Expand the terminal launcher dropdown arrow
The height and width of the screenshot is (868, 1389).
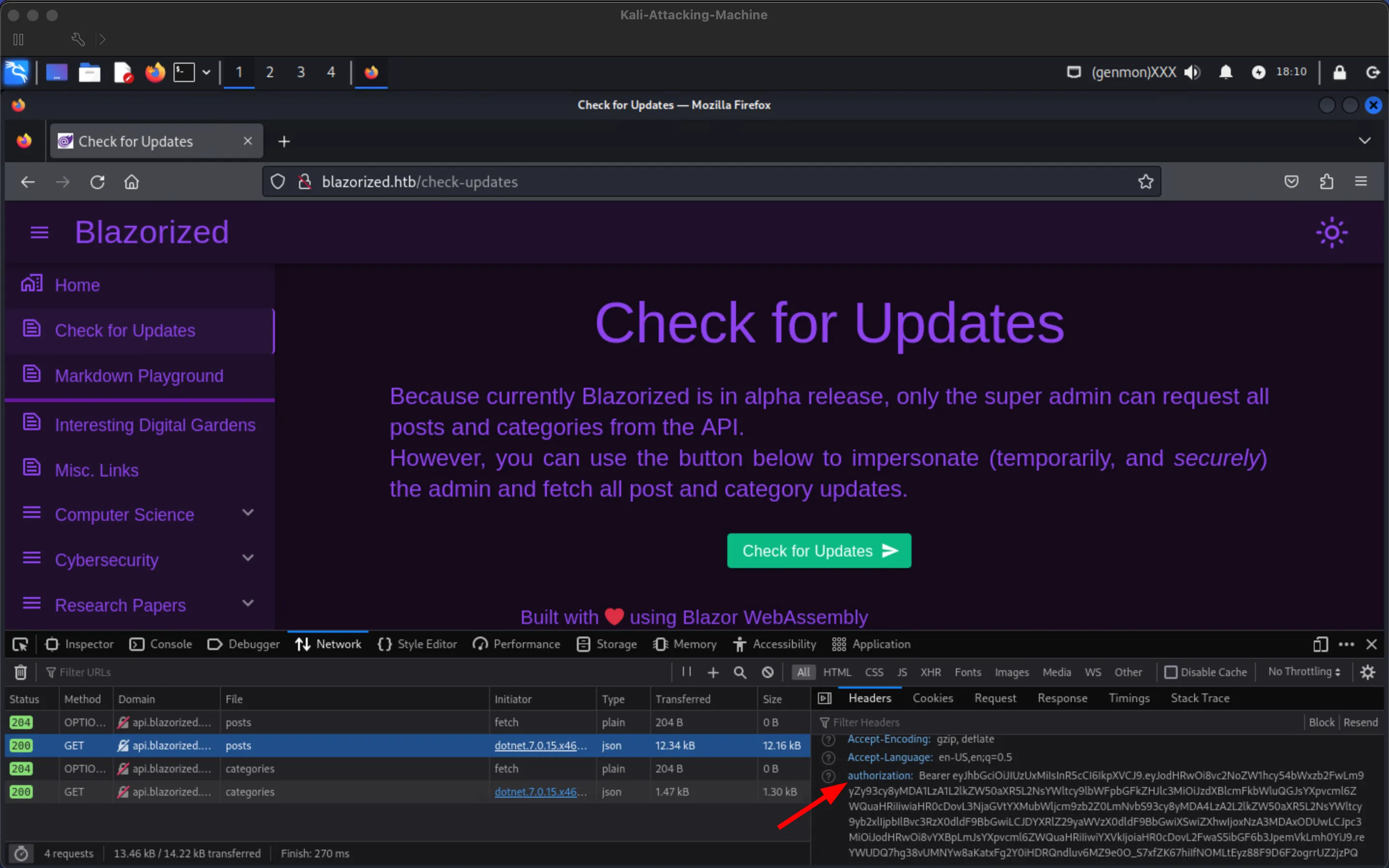coord(206,72)
